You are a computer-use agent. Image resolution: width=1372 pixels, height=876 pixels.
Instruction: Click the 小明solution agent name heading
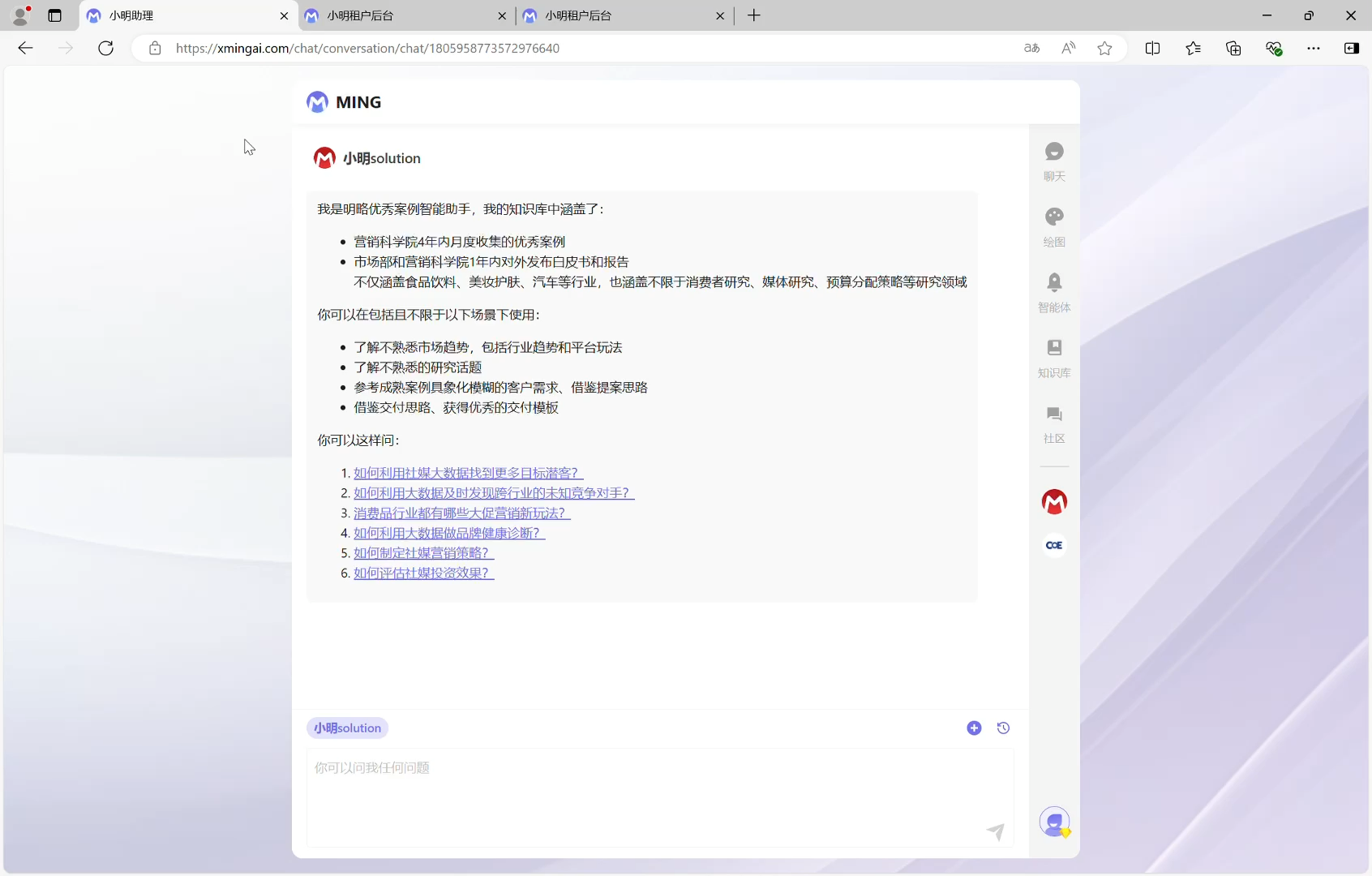pyautogui.click(x=381, y=158)
